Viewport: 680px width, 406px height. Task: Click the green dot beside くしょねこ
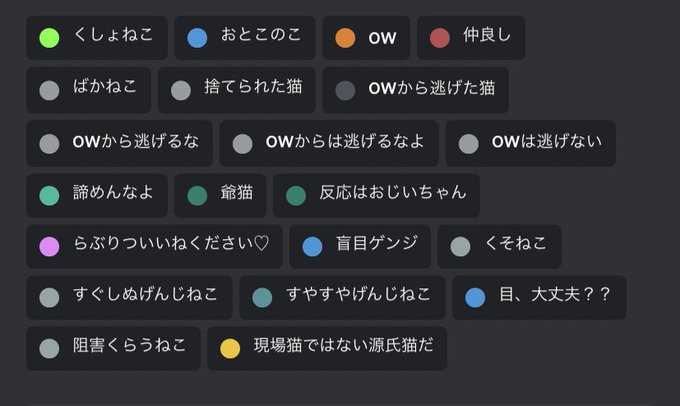(49, 38)
